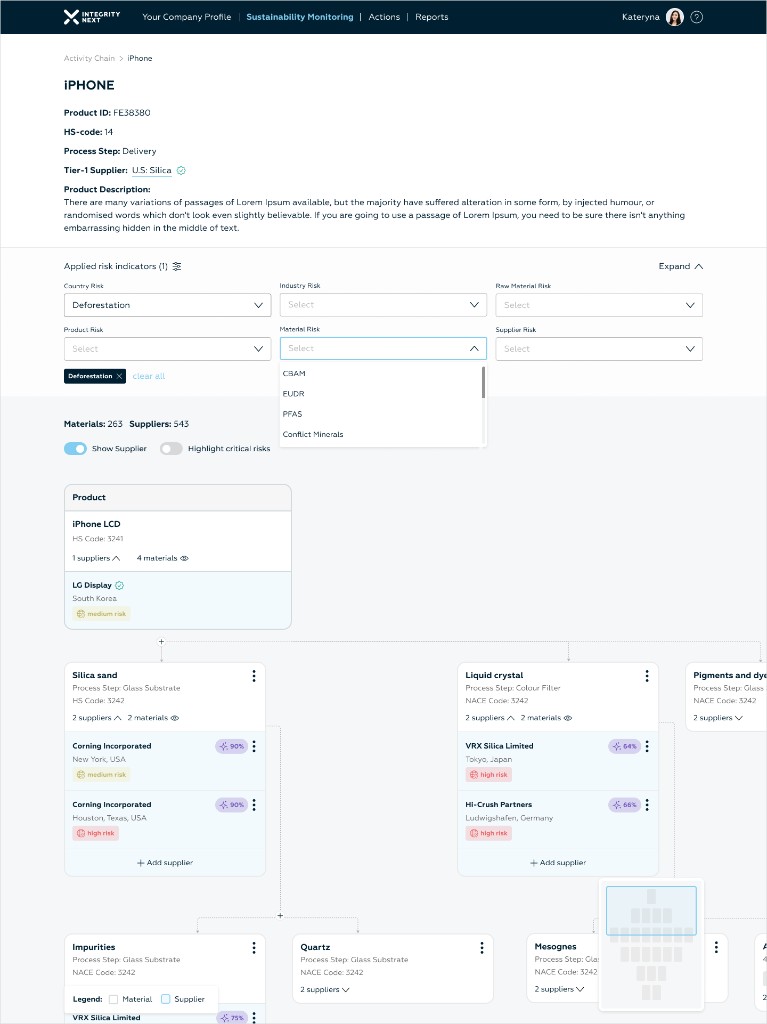
Task: Open the Product Risk dropdown
Action: (x=167, y=349)
